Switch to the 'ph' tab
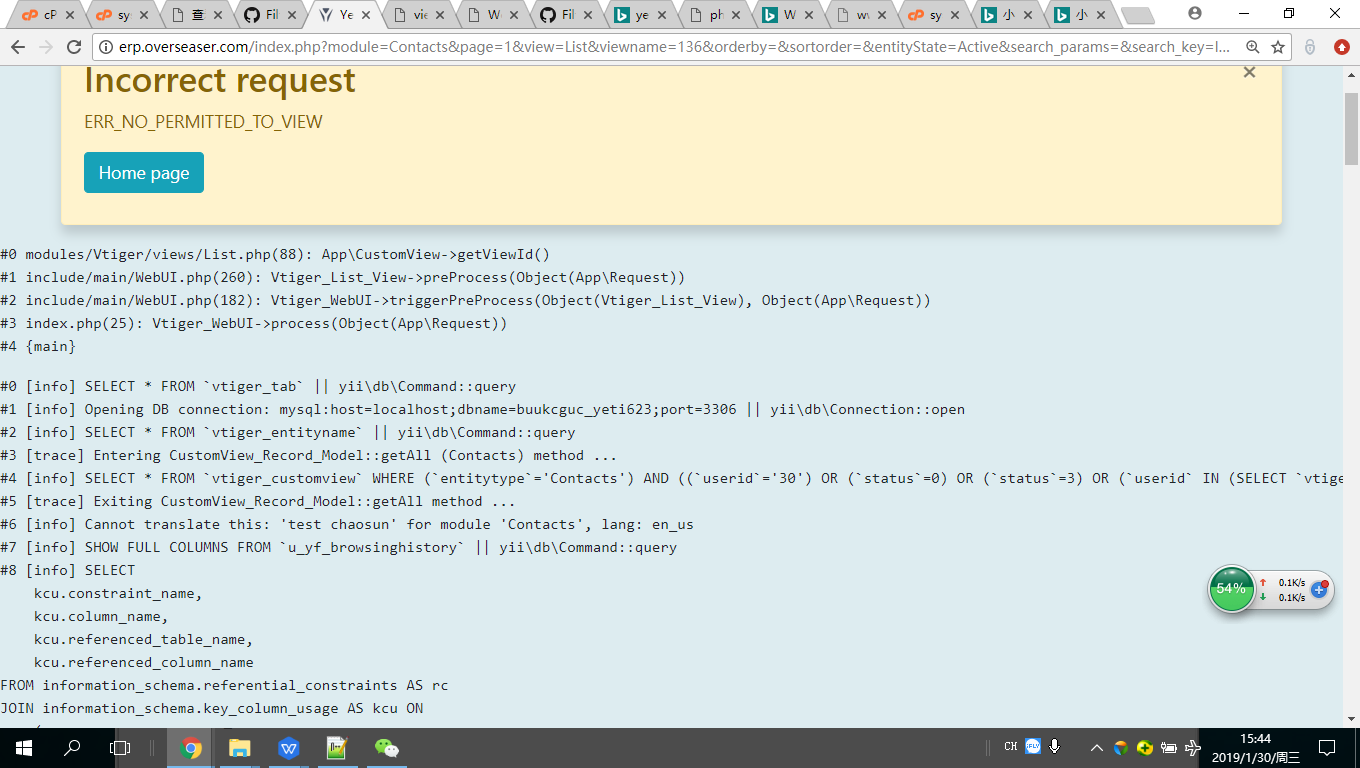 pos(716,15)
